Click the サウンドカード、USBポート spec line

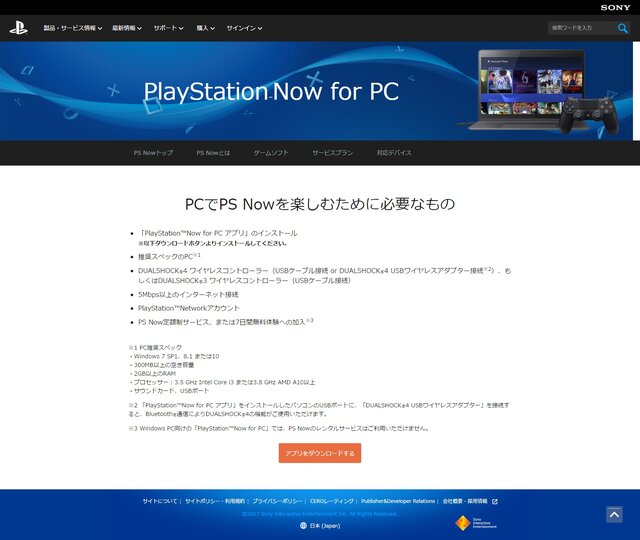pos(169,391)
